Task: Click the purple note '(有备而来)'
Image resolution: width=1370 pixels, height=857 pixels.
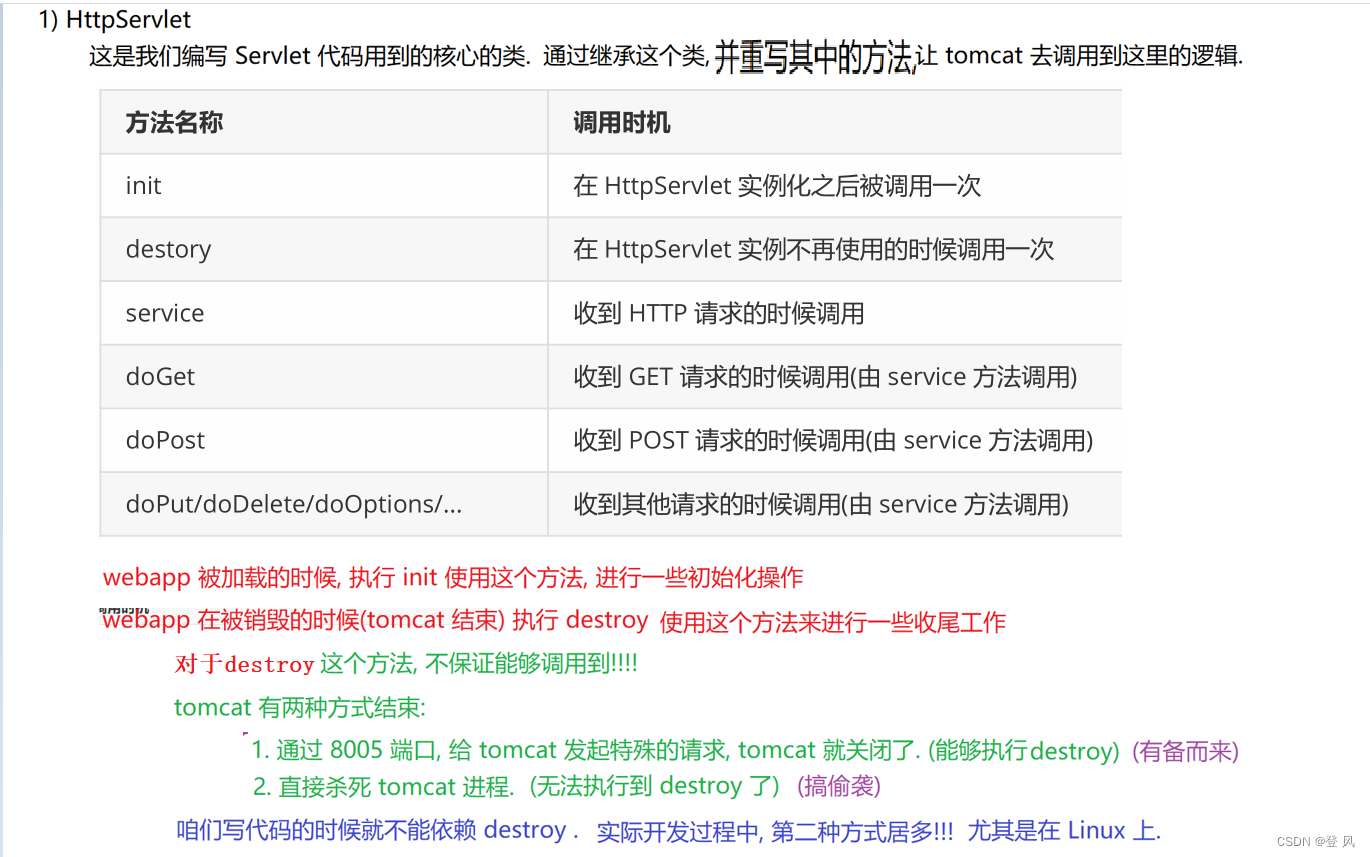Action: [x=1185, y=751]
